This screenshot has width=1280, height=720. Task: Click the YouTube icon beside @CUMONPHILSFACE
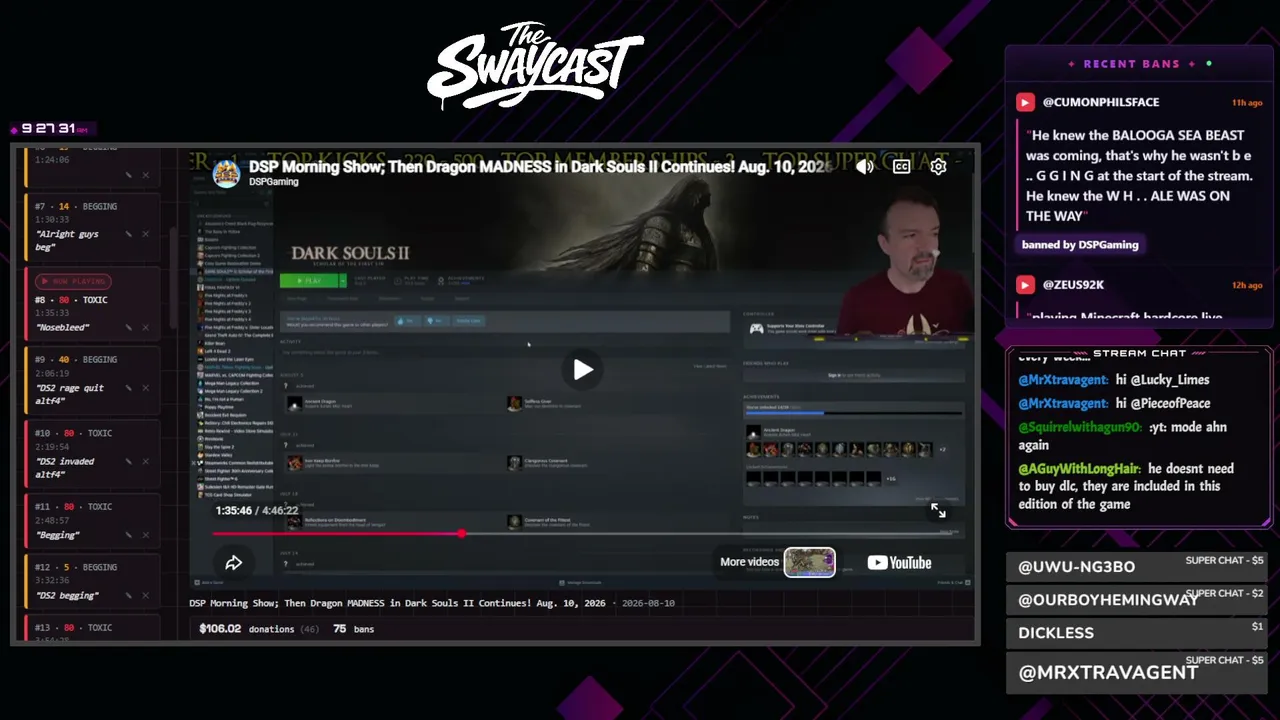click(1025, 102)
